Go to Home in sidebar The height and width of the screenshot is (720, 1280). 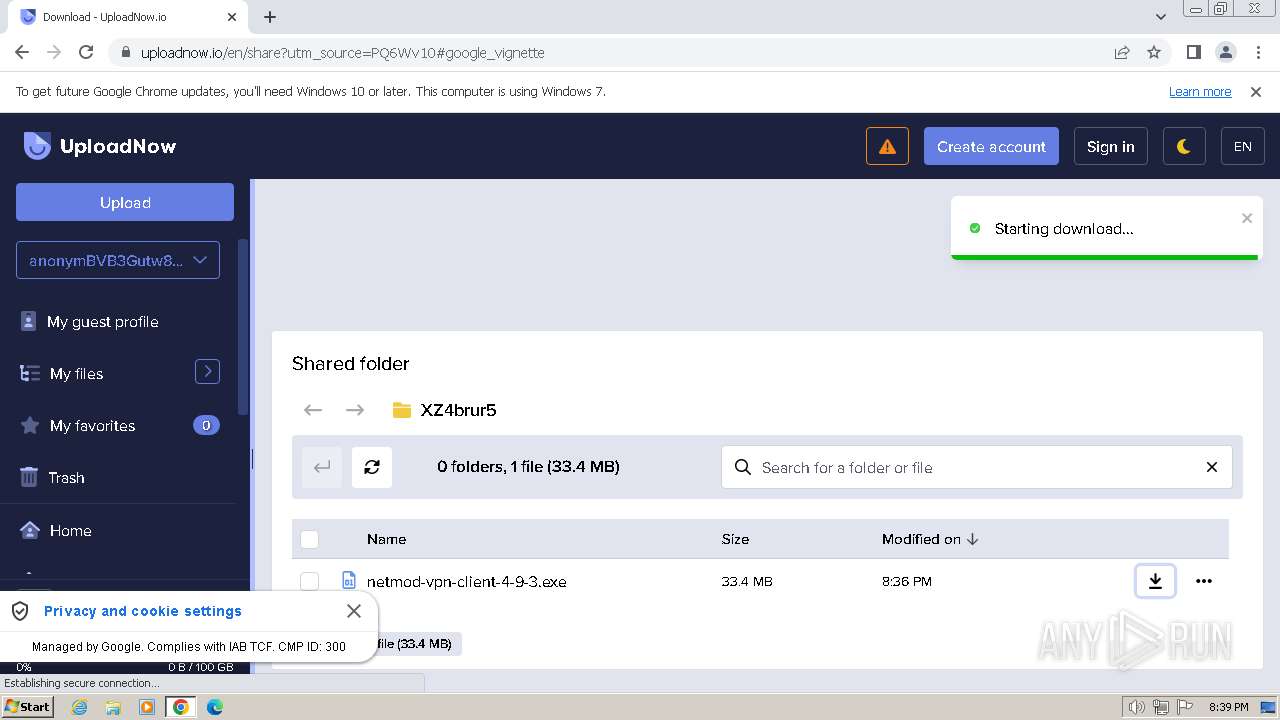point(70,531)
